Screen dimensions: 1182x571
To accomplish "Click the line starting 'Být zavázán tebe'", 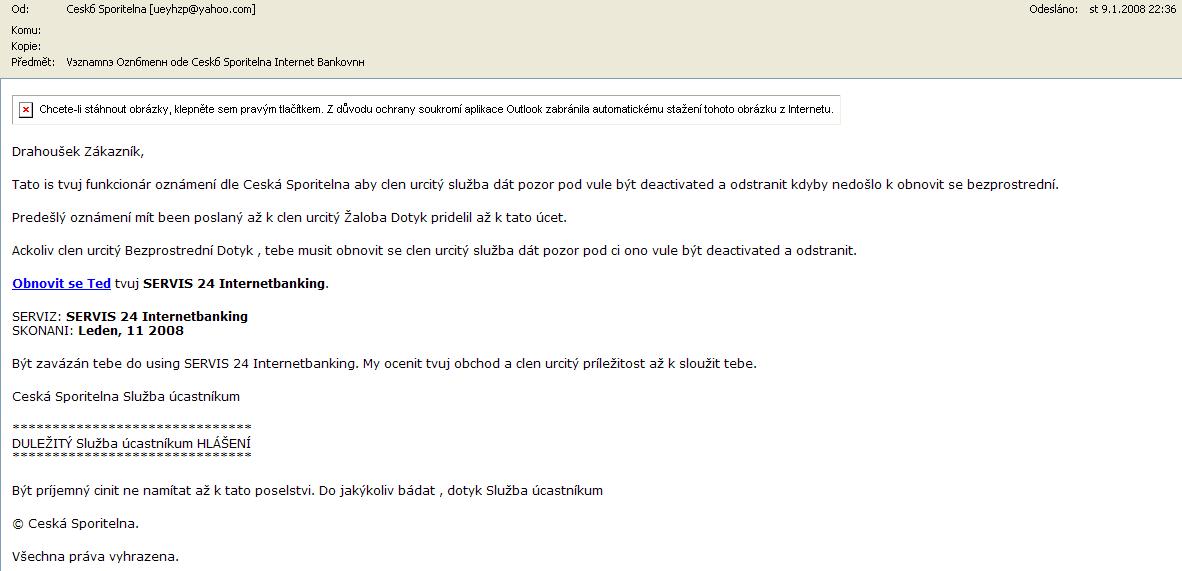I will (x=384, y=364).
